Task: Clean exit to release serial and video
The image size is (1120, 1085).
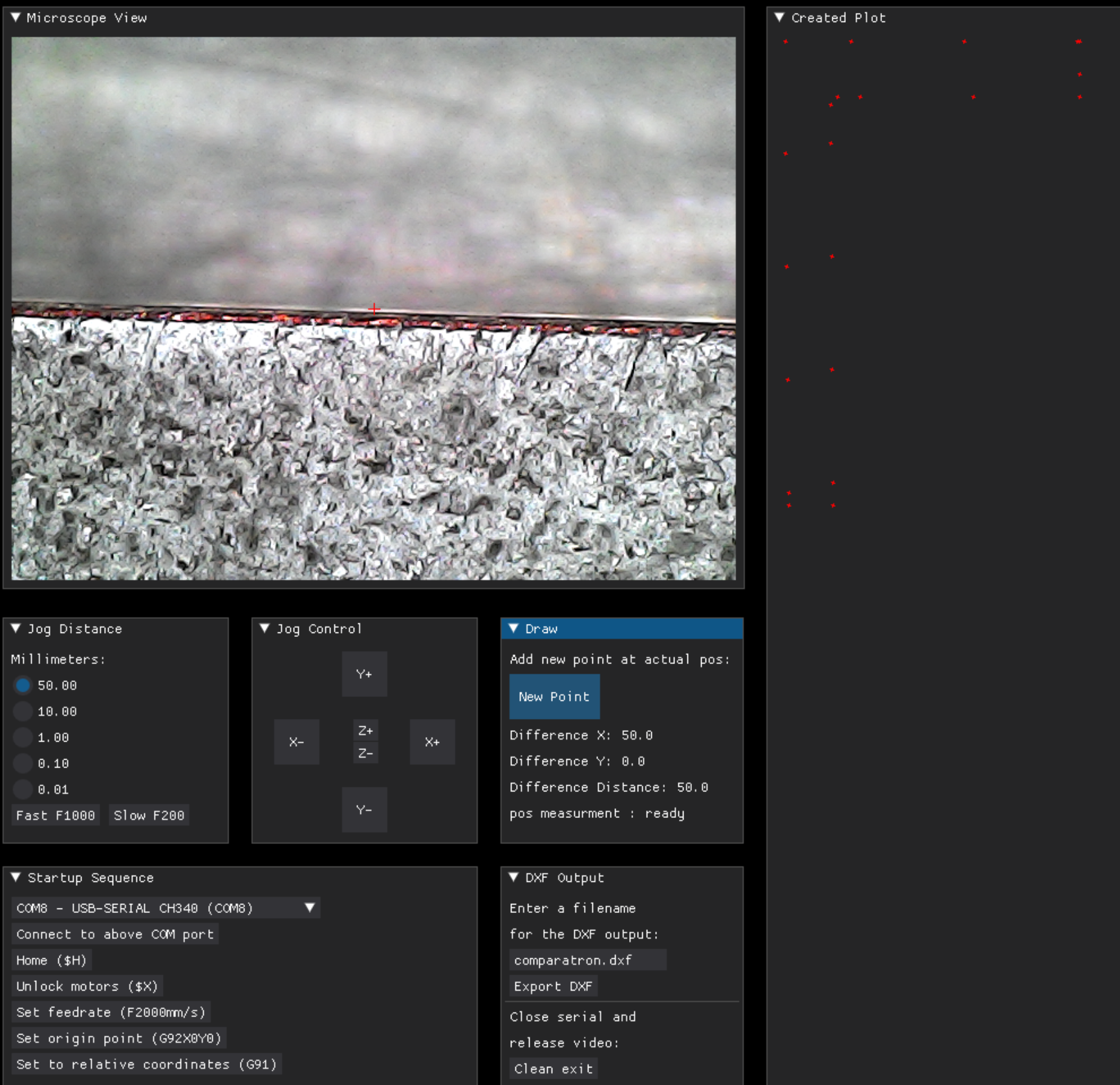Action: pos(554,1068)
